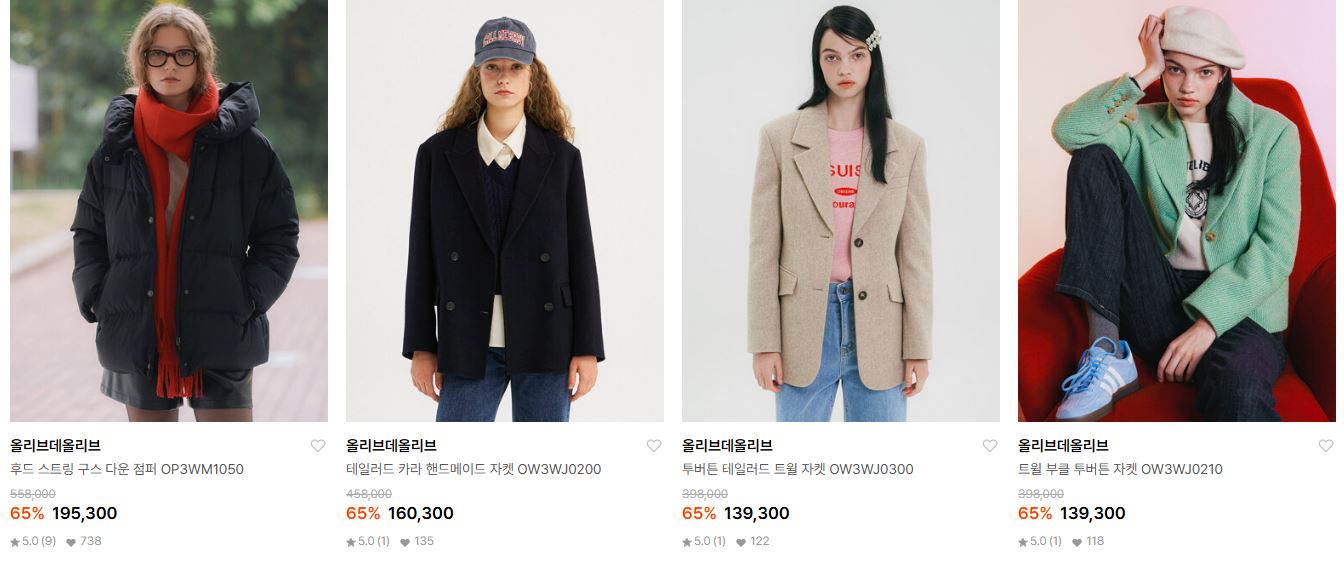
Task: Open navy double-breasted jacket product image
Action: click(x=505, y=211)
